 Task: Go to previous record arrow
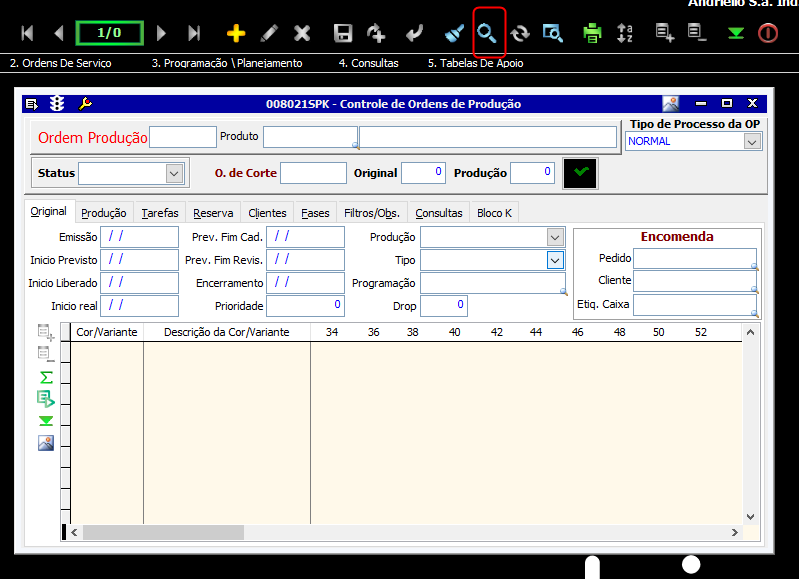coord(59,33)
